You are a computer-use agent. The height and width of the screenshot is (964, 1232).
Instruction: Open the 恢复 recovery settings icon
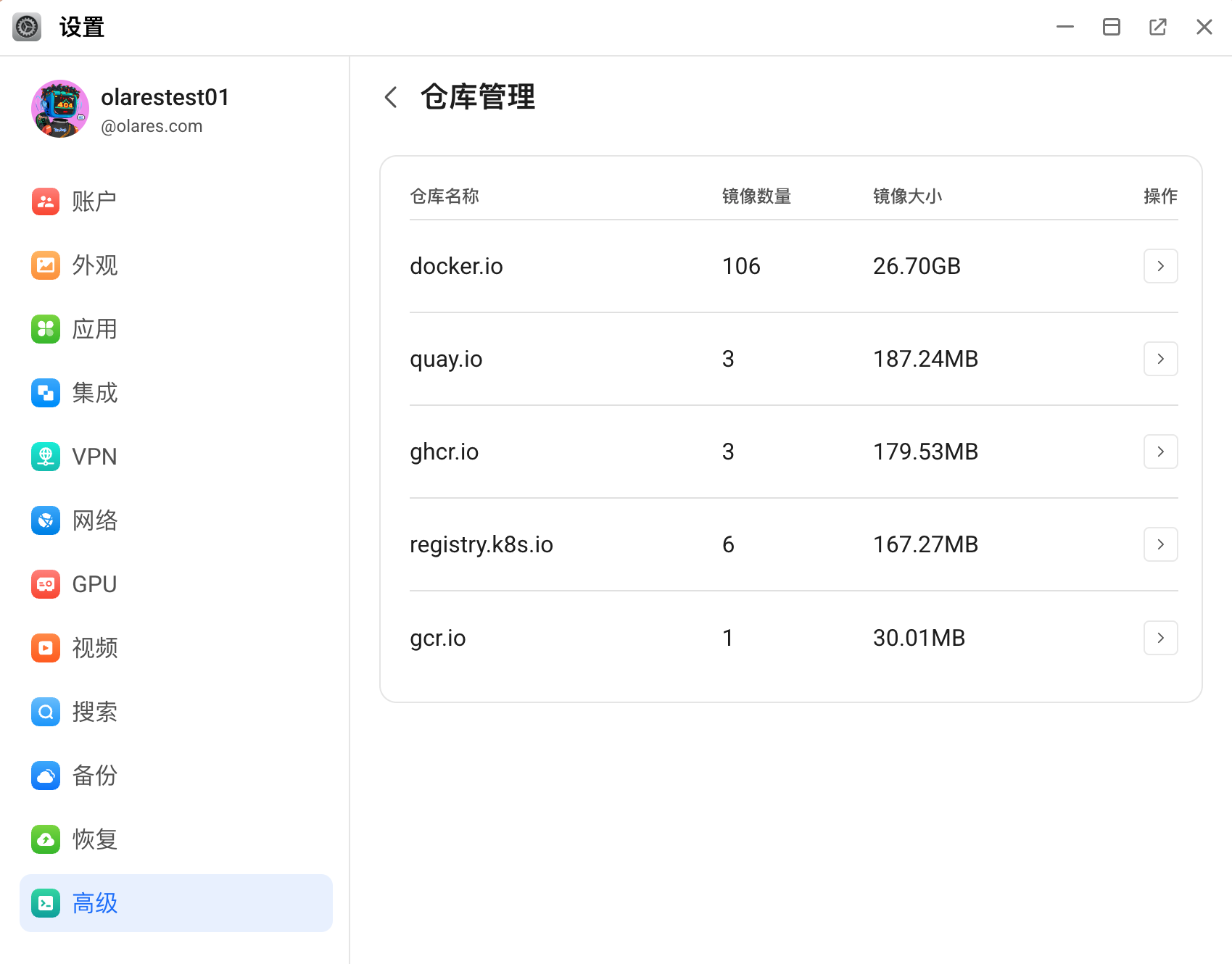(x=45, y=839)
